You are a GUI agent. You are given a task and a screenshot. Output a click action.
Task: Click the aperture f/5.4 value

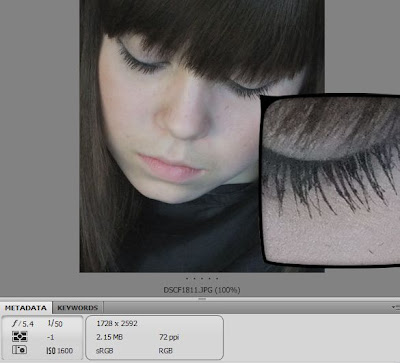(23, 324)
